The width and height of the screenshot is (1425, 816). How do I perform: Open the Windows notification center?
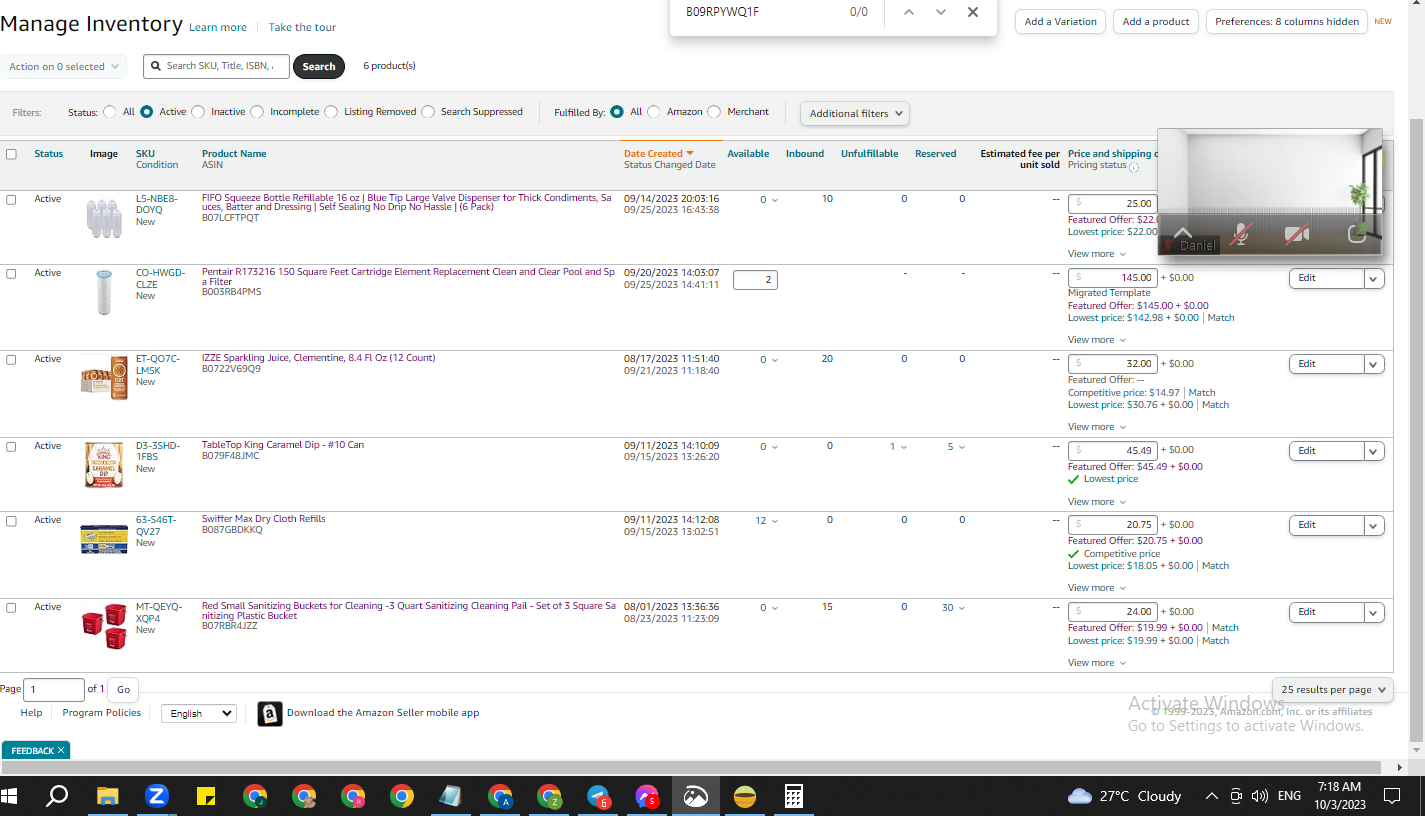click(x=1391, y=796)
